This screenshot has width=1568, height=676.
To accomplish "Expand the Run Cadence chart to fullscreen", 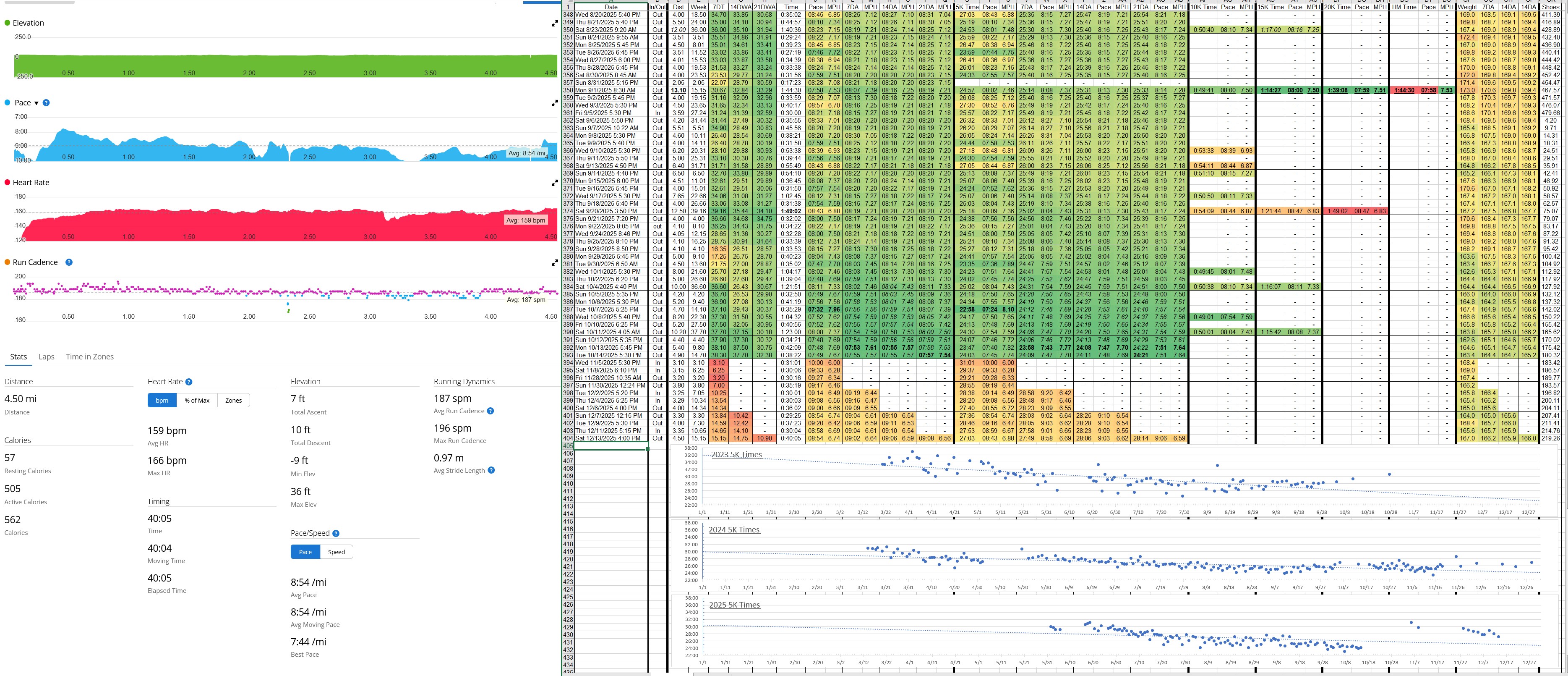I will pyautogui.click(x=555, y=263).
